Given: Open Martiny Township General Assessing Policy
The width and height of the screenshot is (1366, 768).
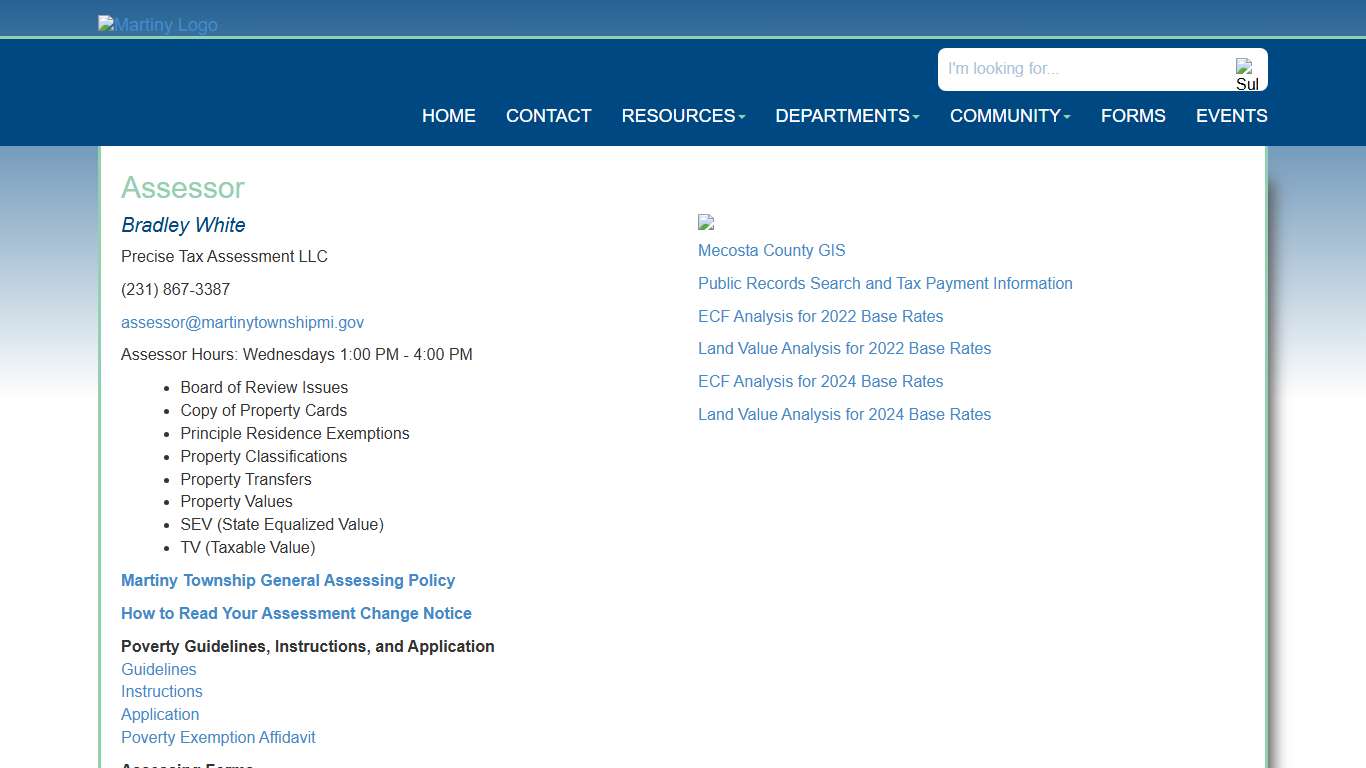Looking at the screenshot, I should [288, 581].
